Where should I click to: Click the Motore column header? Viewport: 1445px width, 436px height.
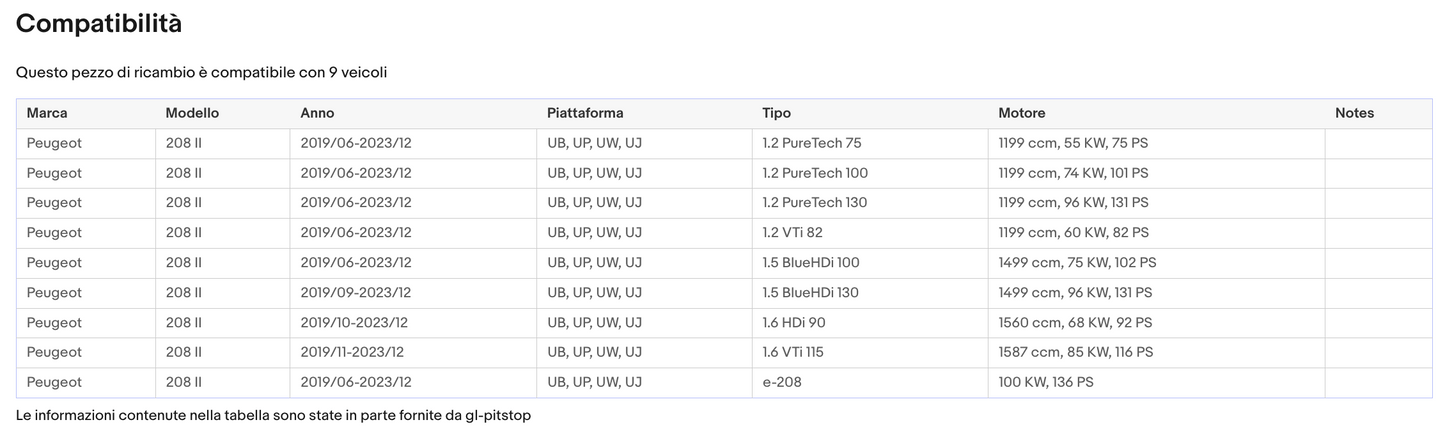1021,113
